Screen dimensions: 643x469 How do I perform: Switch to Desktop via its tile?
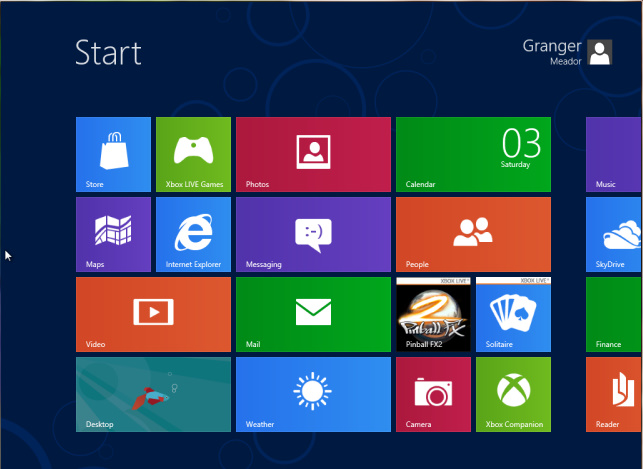click(x=153, y=394)
